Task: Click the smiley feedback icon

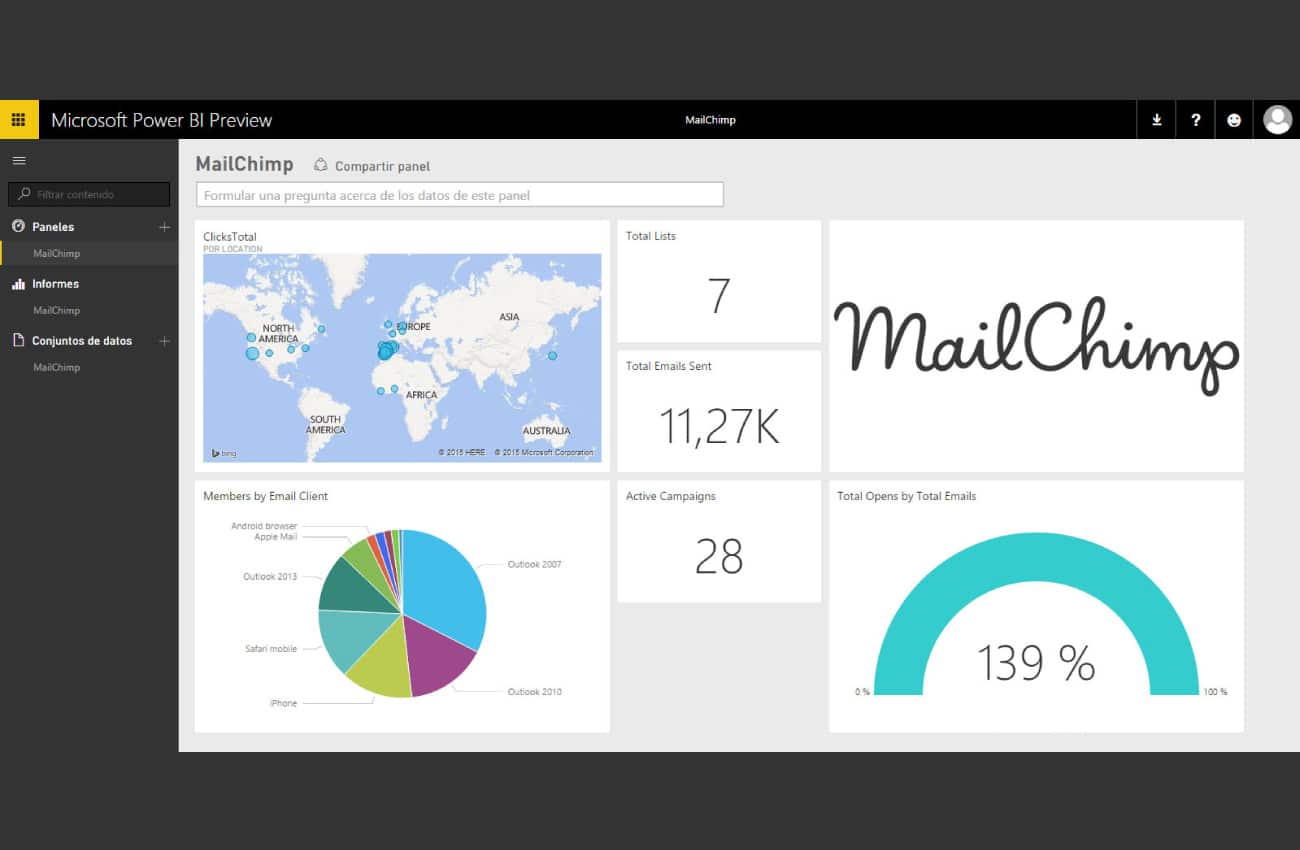Action: tap(1234, 119)
